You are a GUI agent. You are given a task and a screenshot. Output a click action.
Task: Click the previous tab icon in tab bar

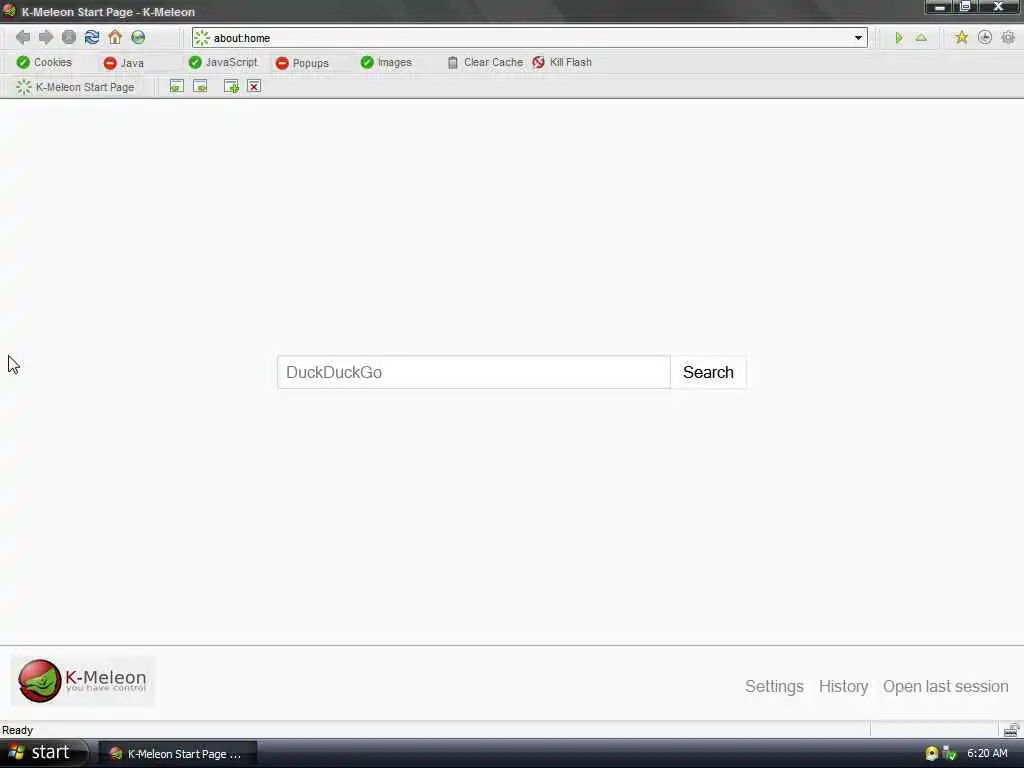tap(176, 86)
